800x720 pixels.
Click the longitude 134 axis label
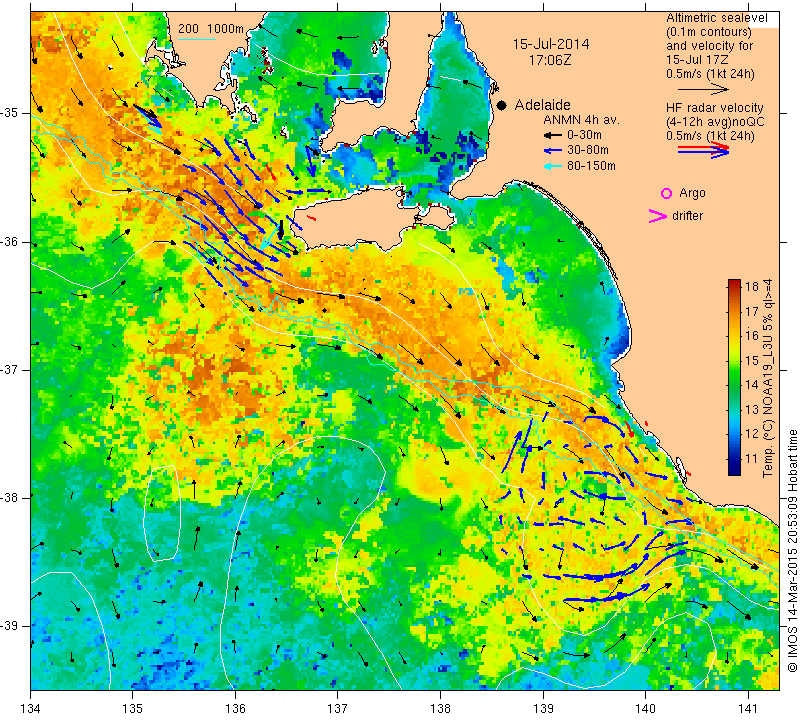[x=31, y=709]
